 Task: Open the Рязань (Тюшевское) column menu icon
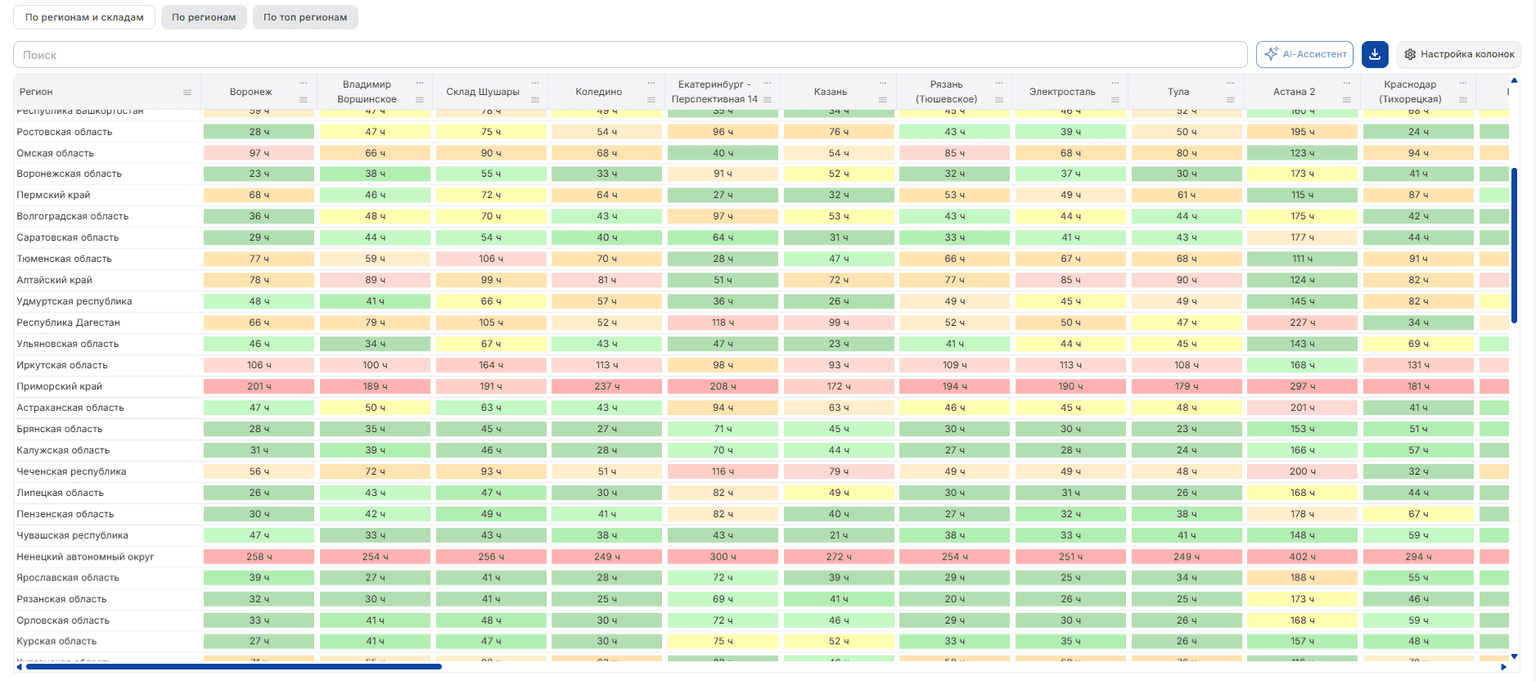pos(999,99)
